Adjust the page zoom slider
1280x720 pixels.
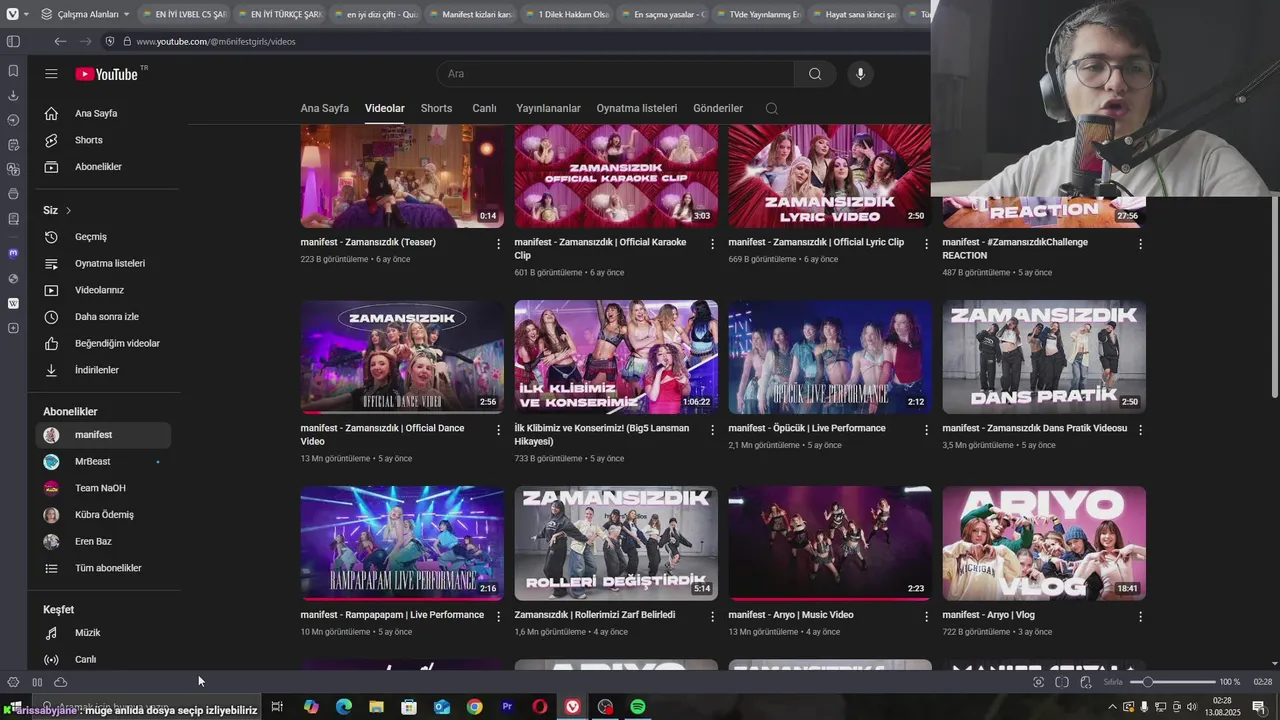tap(1172, 682)
